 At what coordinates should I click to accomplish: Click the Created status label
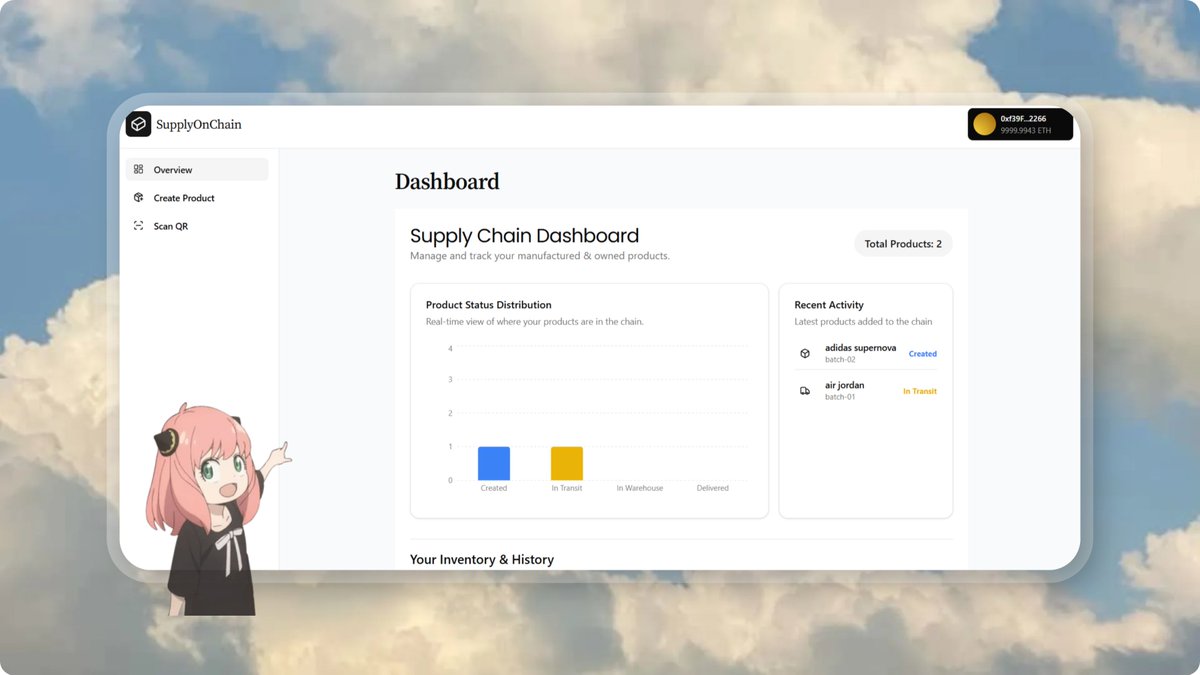923,354
